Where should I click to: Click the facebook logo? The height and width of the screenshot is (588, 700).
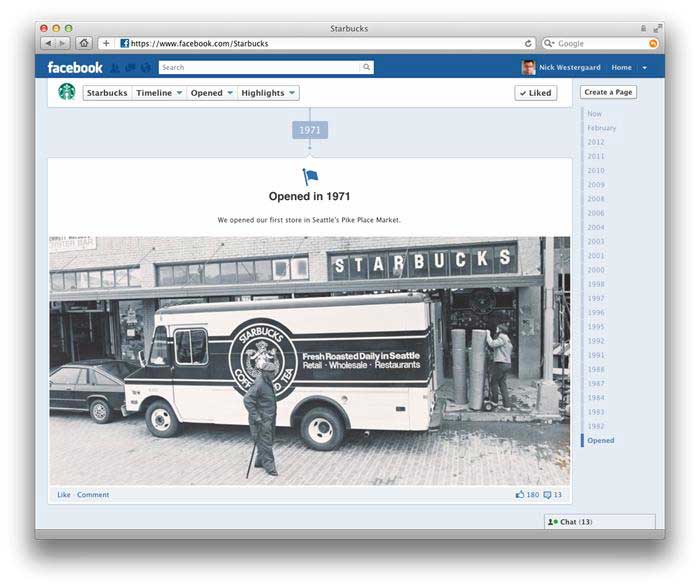pyautogui.click(x=75, y=67)
